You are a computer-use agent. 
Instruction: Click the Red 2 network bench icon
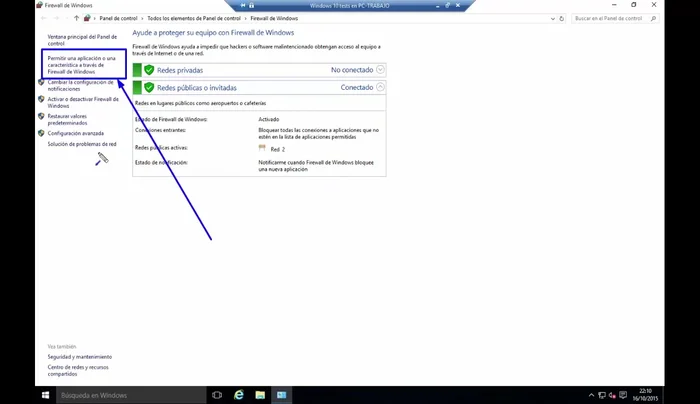pos(262,148)
